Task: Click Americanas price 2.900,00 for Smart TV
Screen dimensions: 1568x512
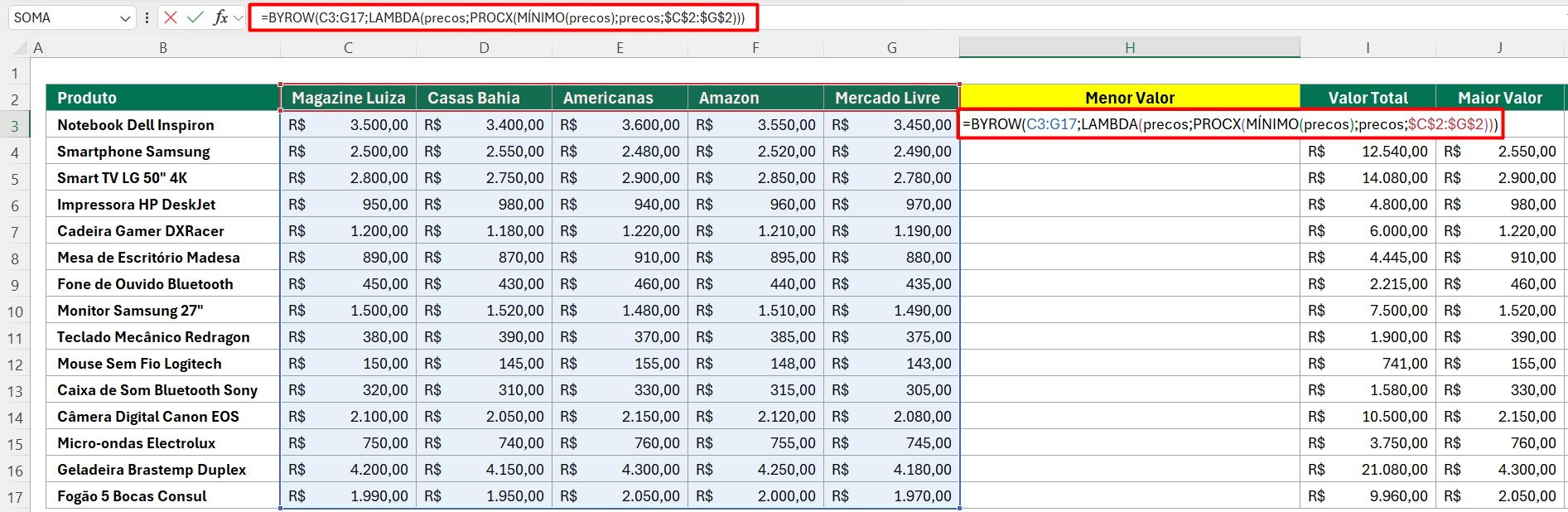Action: [620, 177]
